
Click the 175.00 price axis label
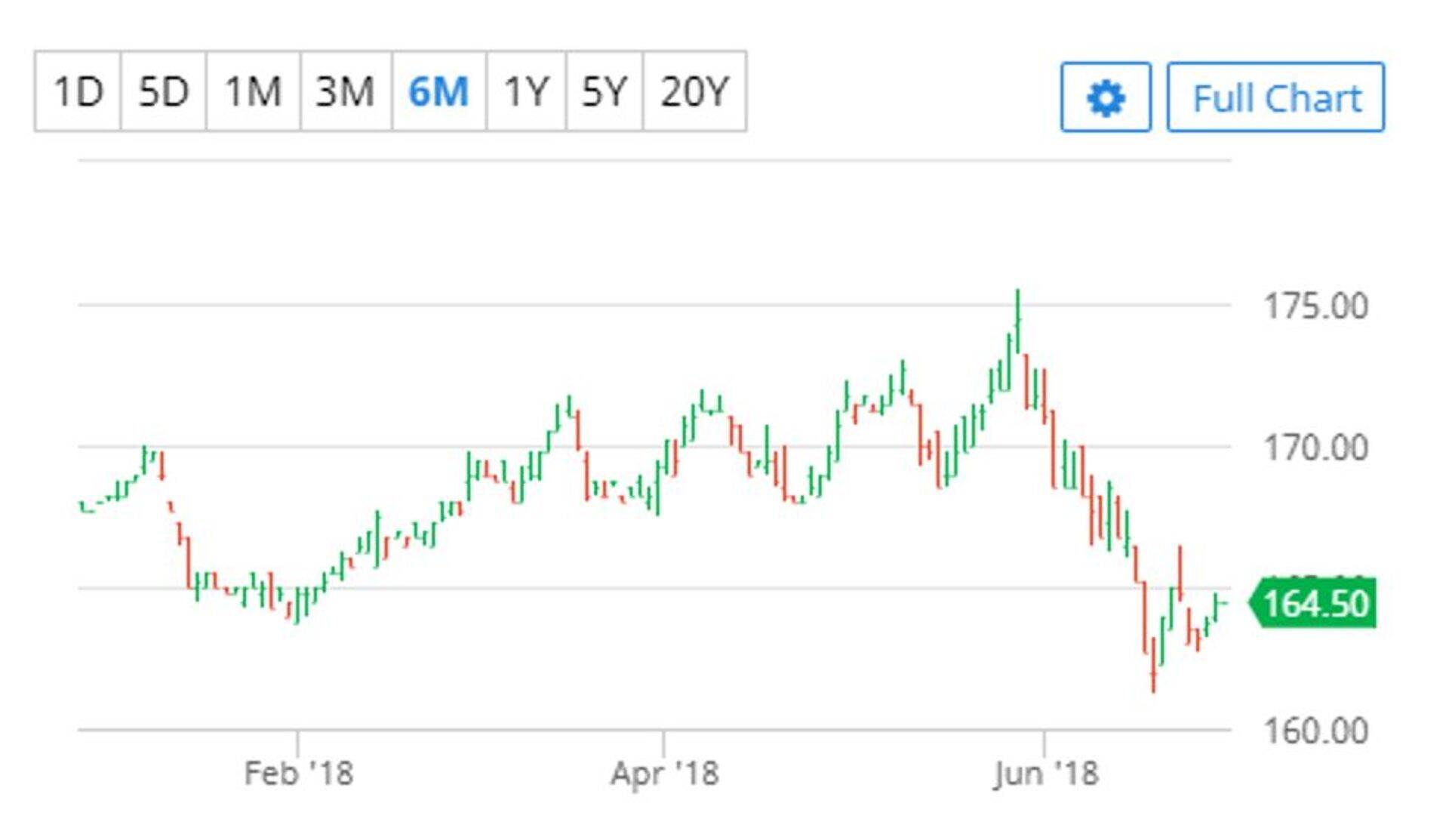(1315, 306)
